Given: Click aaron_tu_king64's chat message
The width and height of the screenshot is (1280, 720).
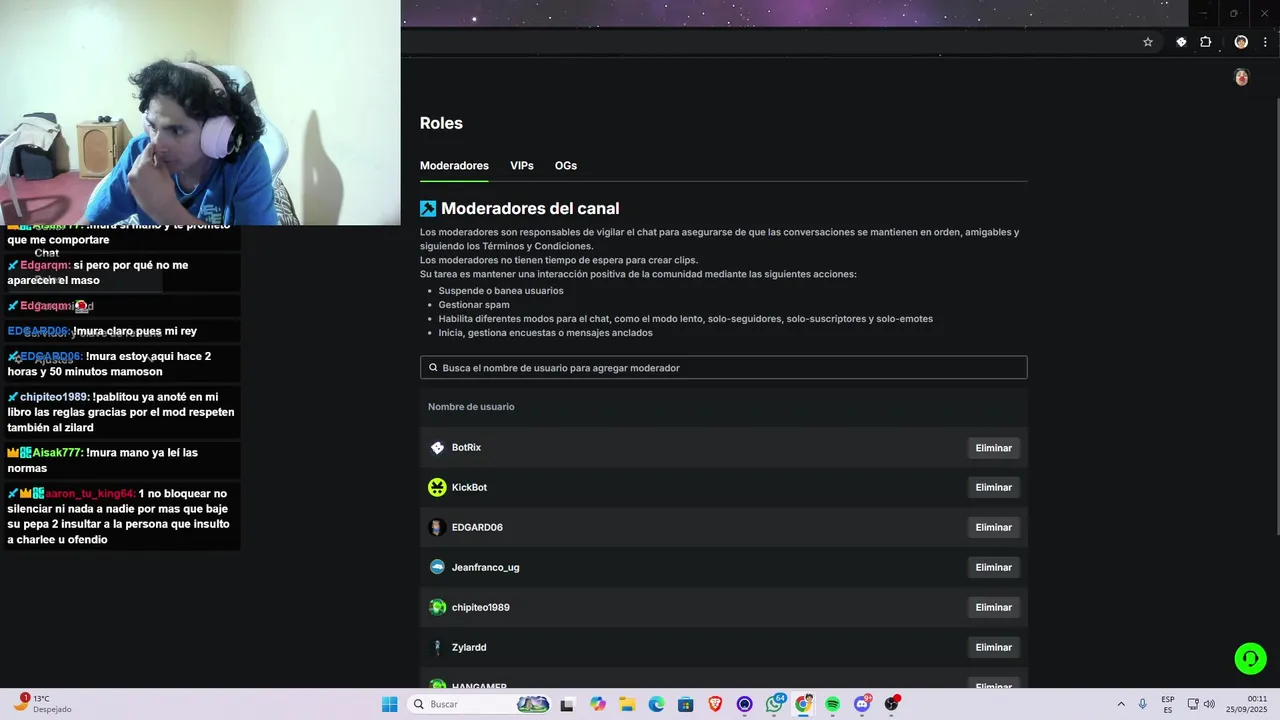Looking at the screenshot, I should point(121,517).
